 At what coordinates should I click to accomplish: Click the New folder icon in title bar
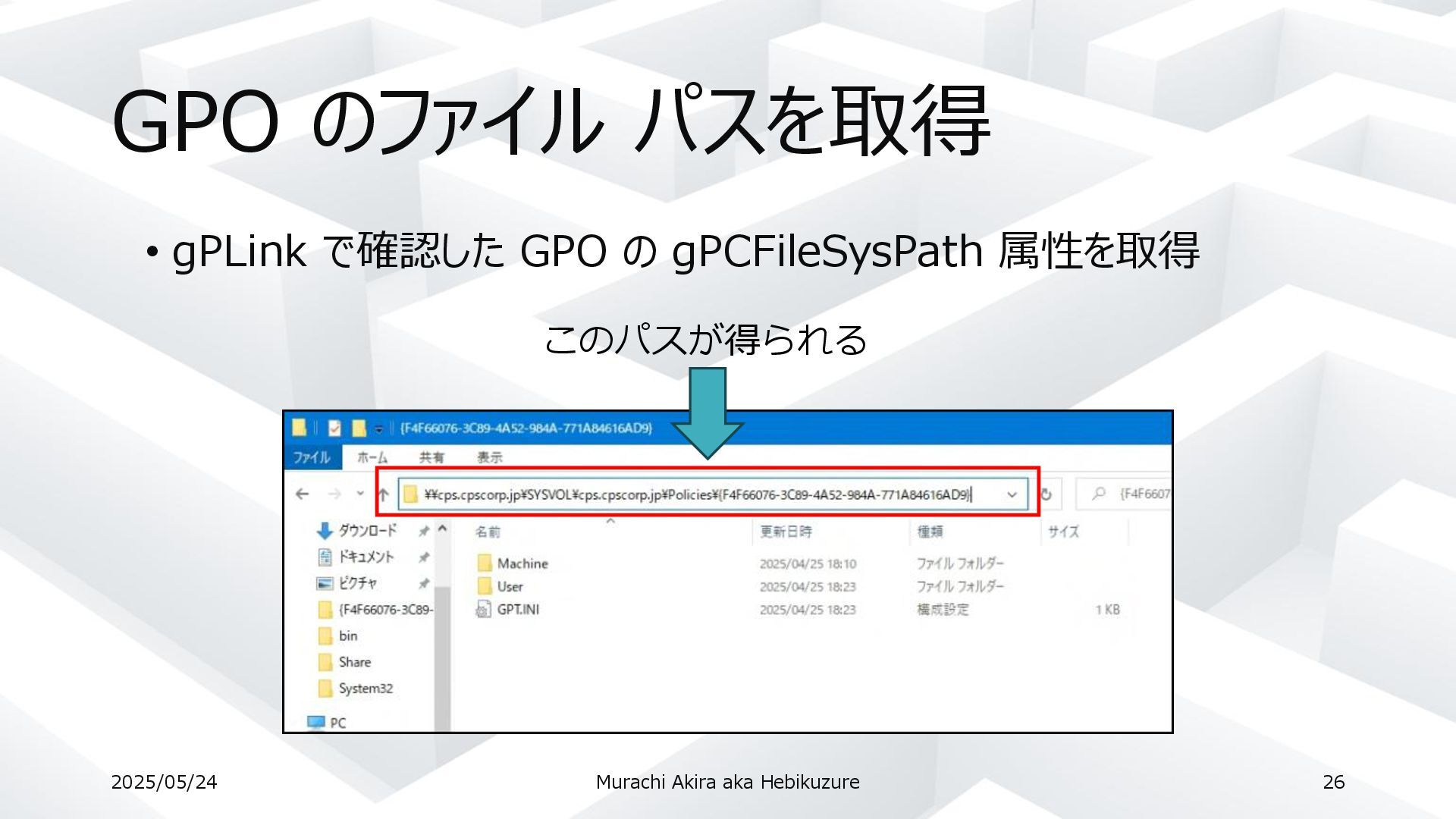click(359, 428)
